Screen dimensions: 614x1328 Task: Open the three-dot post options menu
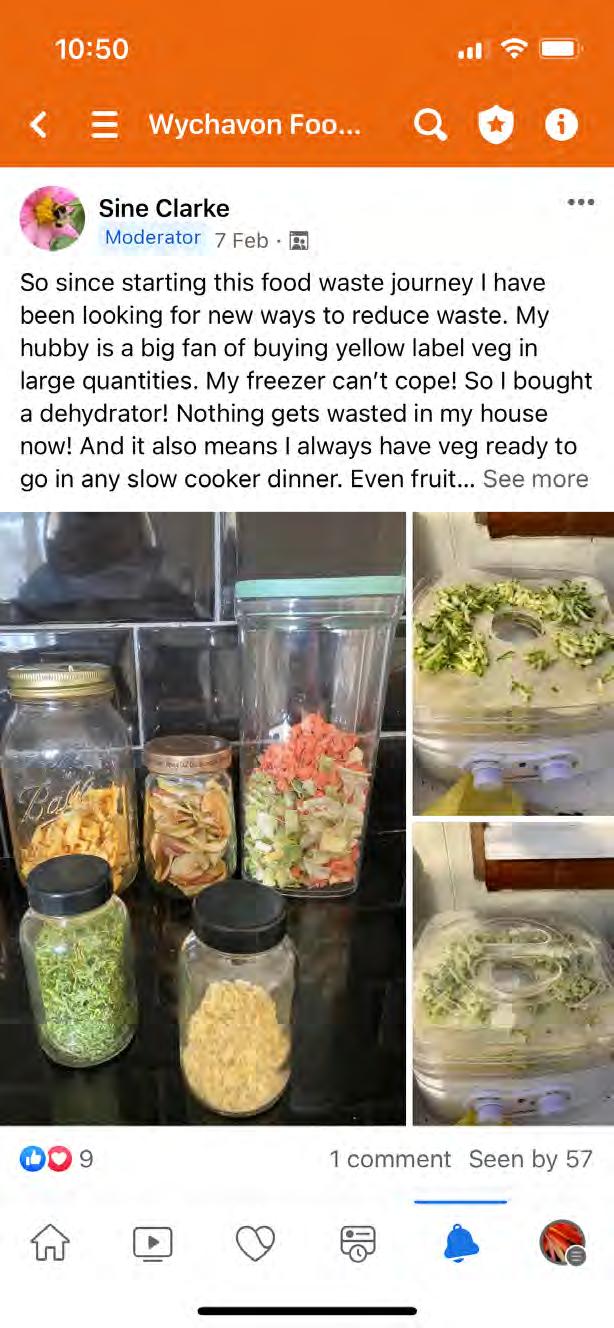click(581, 202)
